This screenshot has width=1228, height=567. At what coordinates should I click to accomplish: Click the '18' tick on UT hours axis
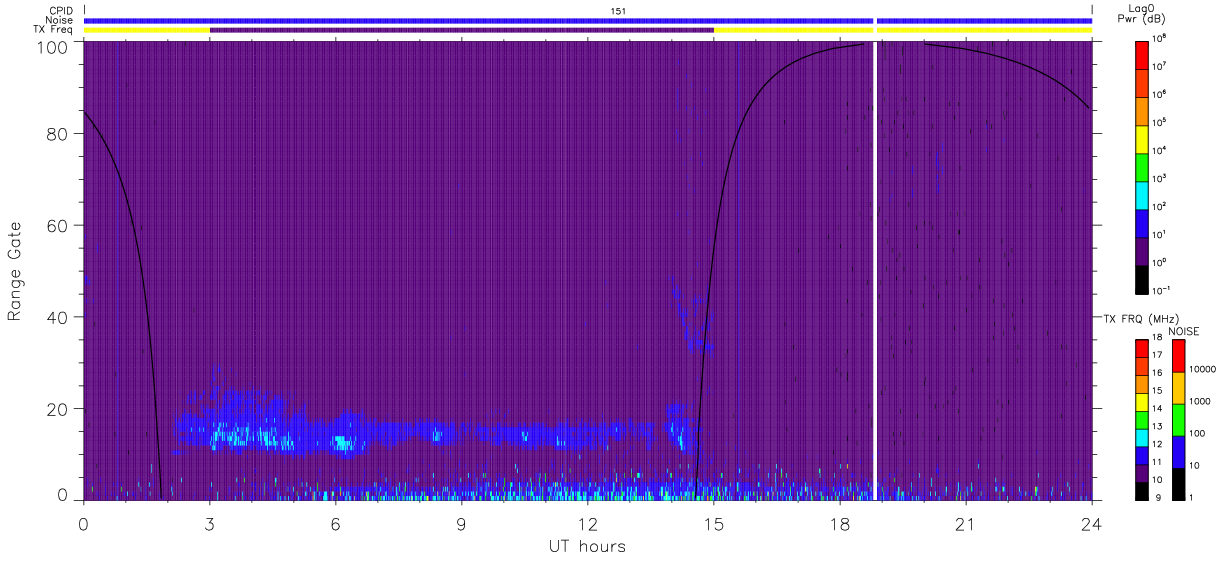tap(840, 523)
